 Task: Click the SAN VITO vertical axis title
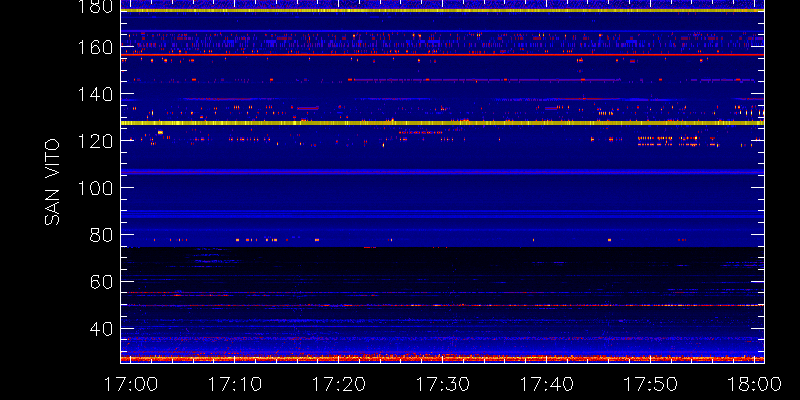52,182
